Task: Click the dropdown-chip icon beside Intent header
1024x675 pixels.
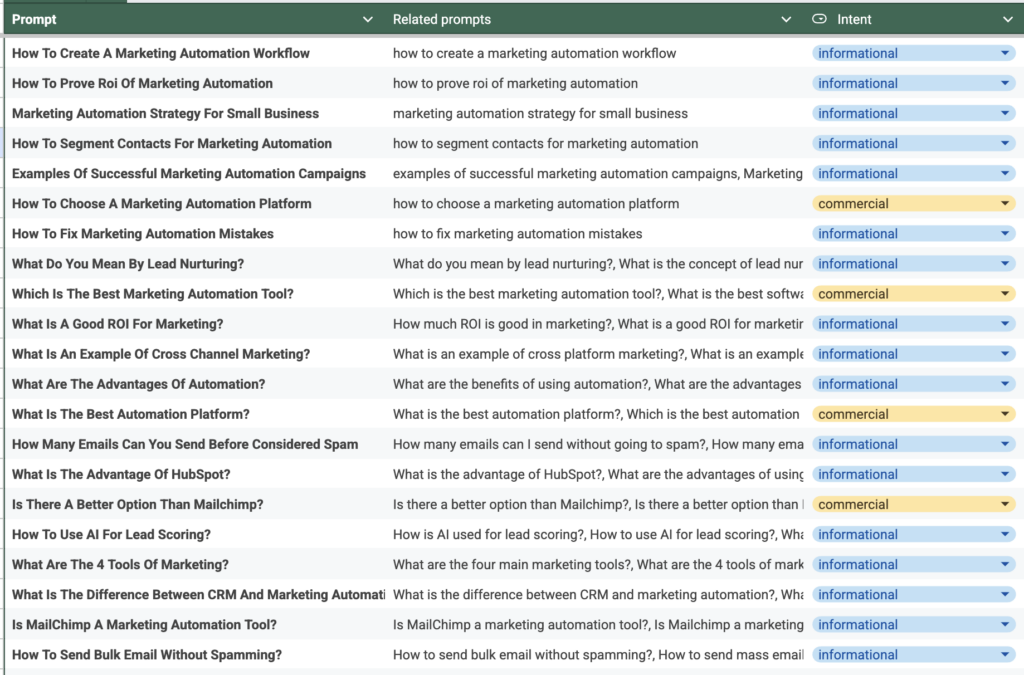Action: tap(820, 19)
